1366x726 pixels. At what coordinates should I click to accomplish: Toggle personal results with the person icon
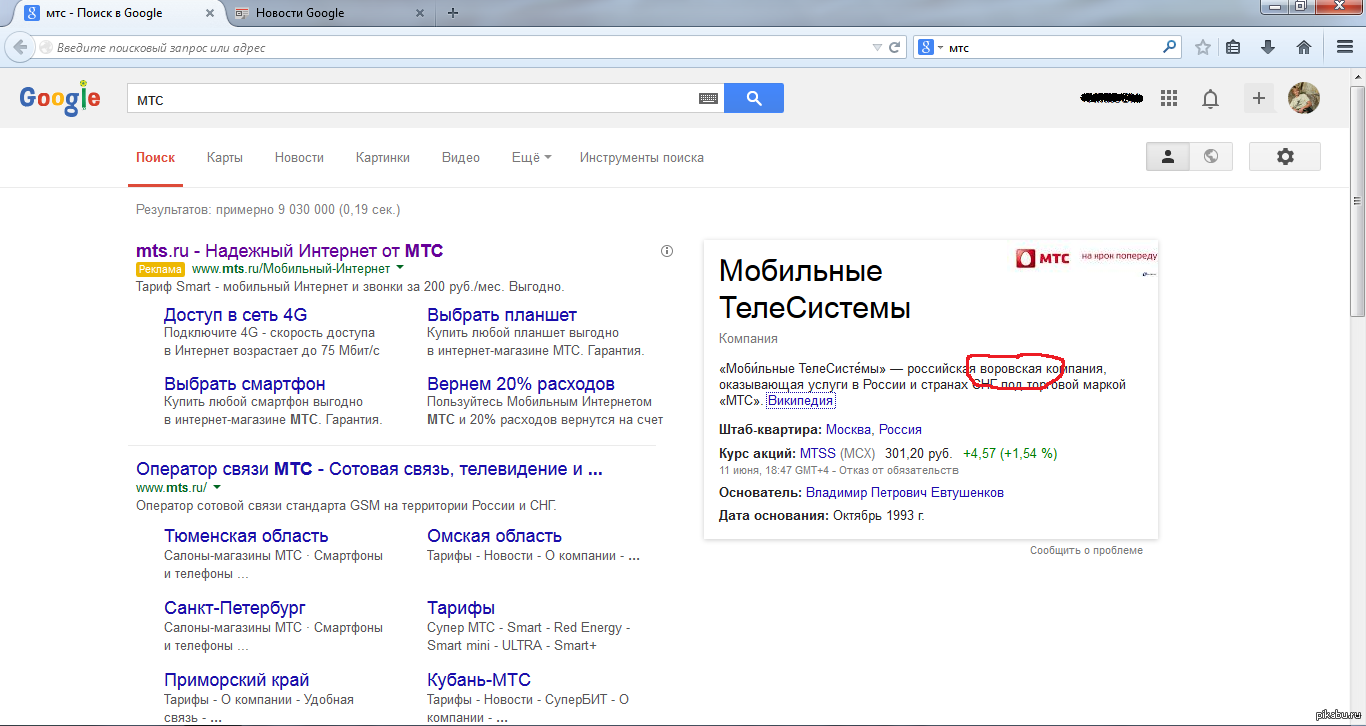coord(1167,157)
